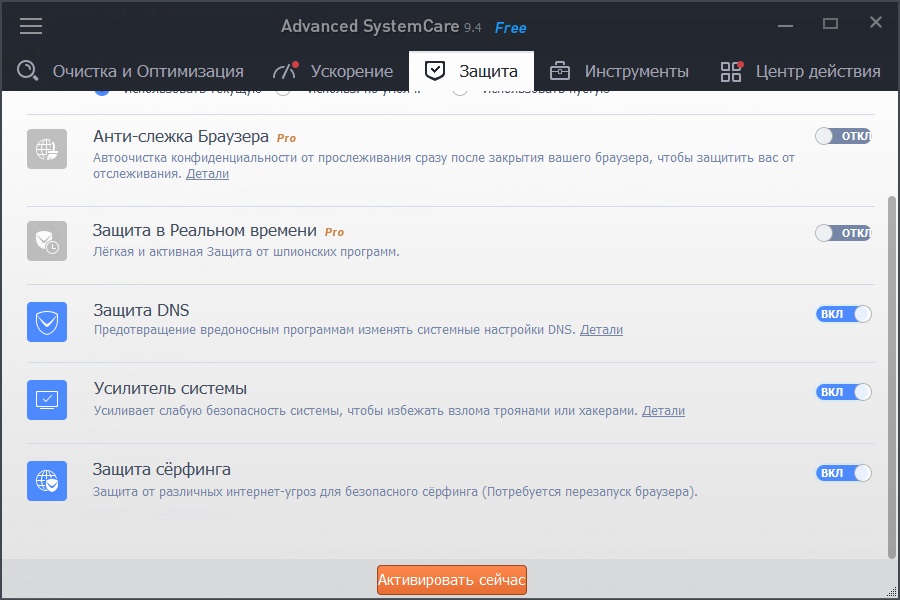This screenshot has width=900, height=600.
Task: Select the Защита tab
Action: pos(471,71)
